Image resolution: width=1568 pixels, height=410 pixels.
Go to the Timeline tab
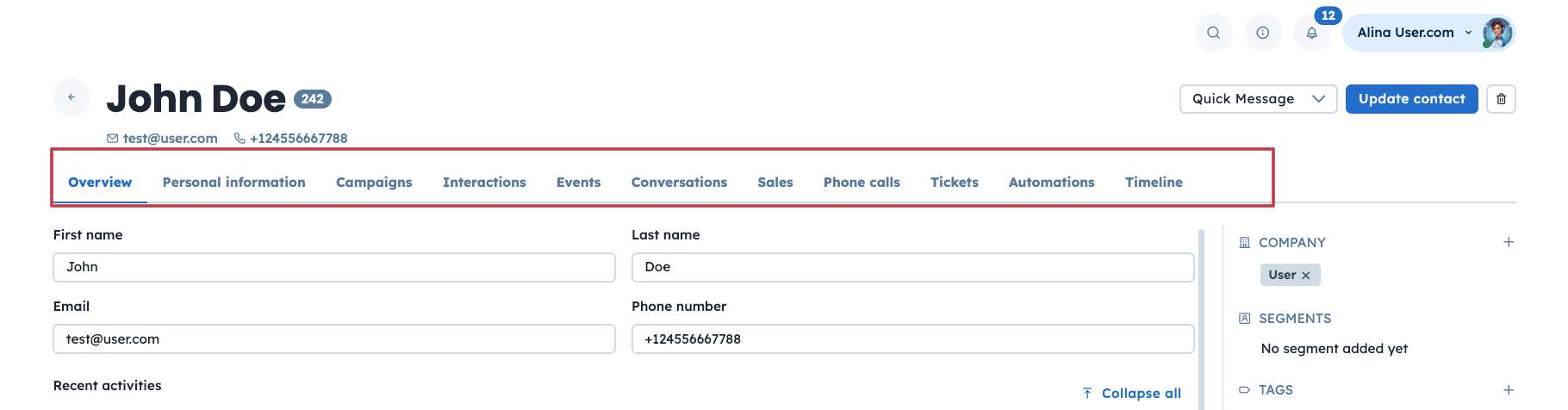tap(1154, 183)
